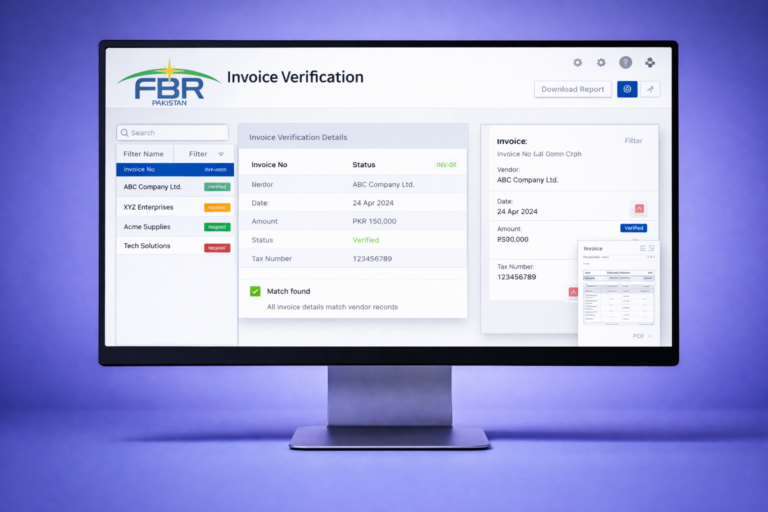
Task: Click the arrow icon button right of blue button
Action: point(650,89)
